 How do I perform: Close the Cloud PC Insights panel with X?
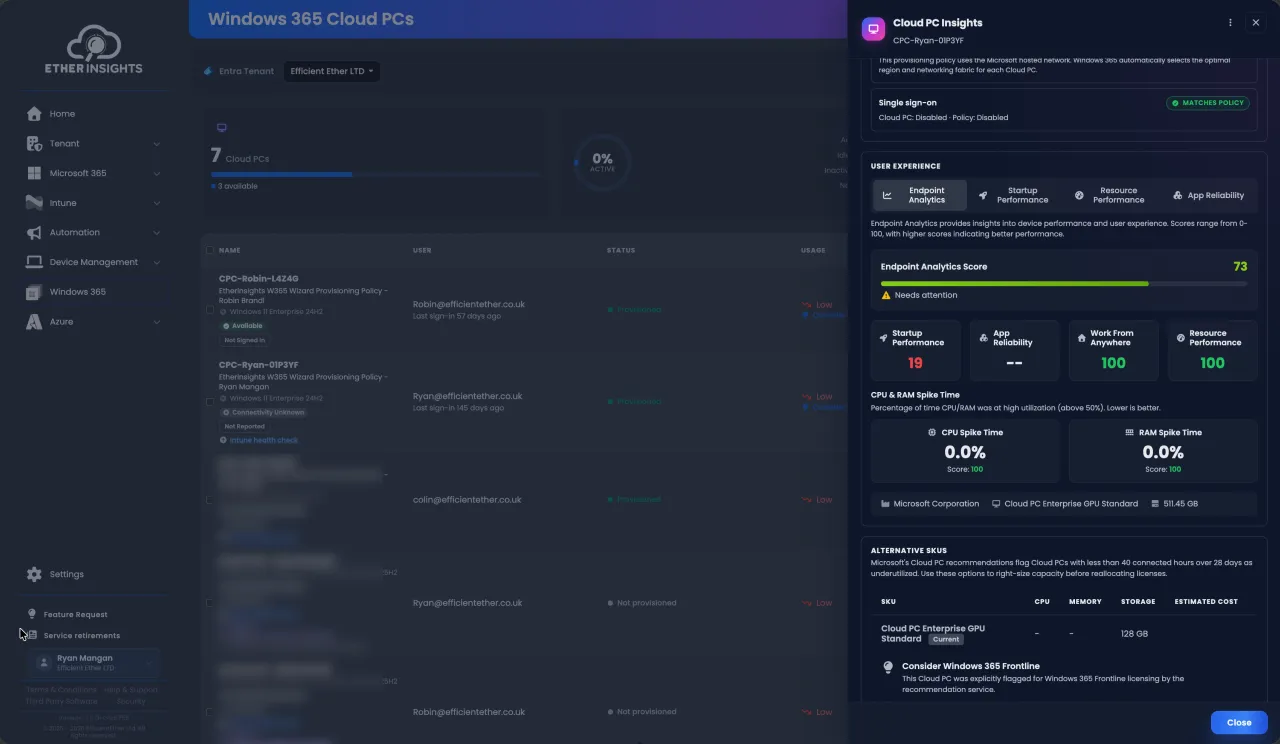click(1256, 22)
